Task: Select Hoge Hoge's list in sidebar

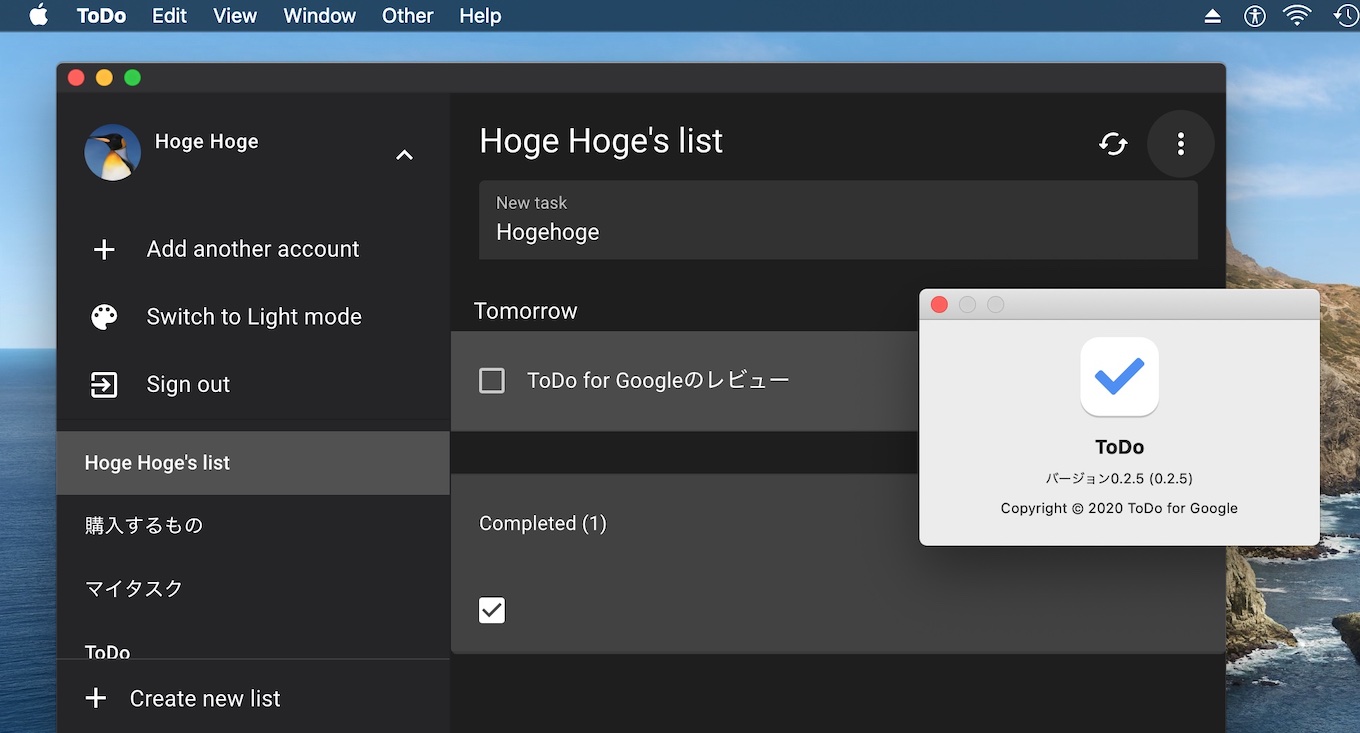Action: click(x=253, y=463)
